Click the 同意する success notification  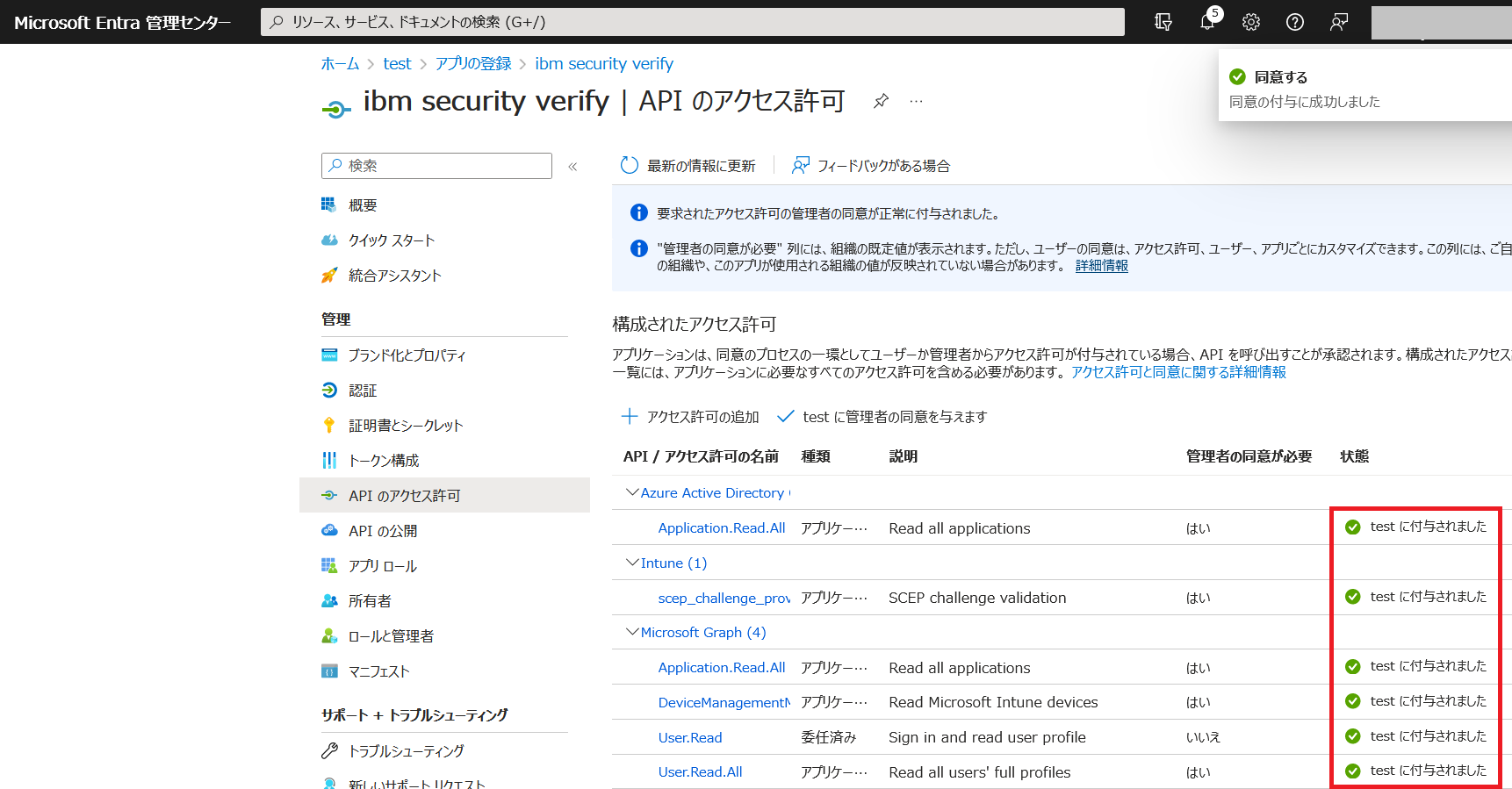click(x=1365, y=85)
